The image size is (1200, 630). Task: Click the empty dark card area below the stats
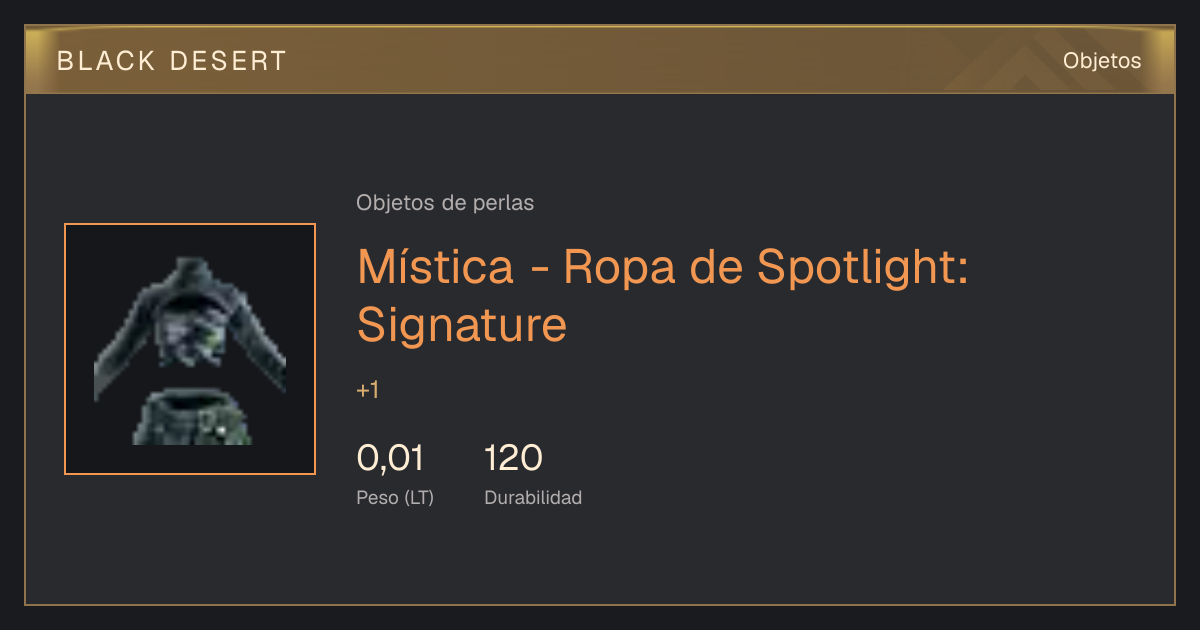coord(600,560)
